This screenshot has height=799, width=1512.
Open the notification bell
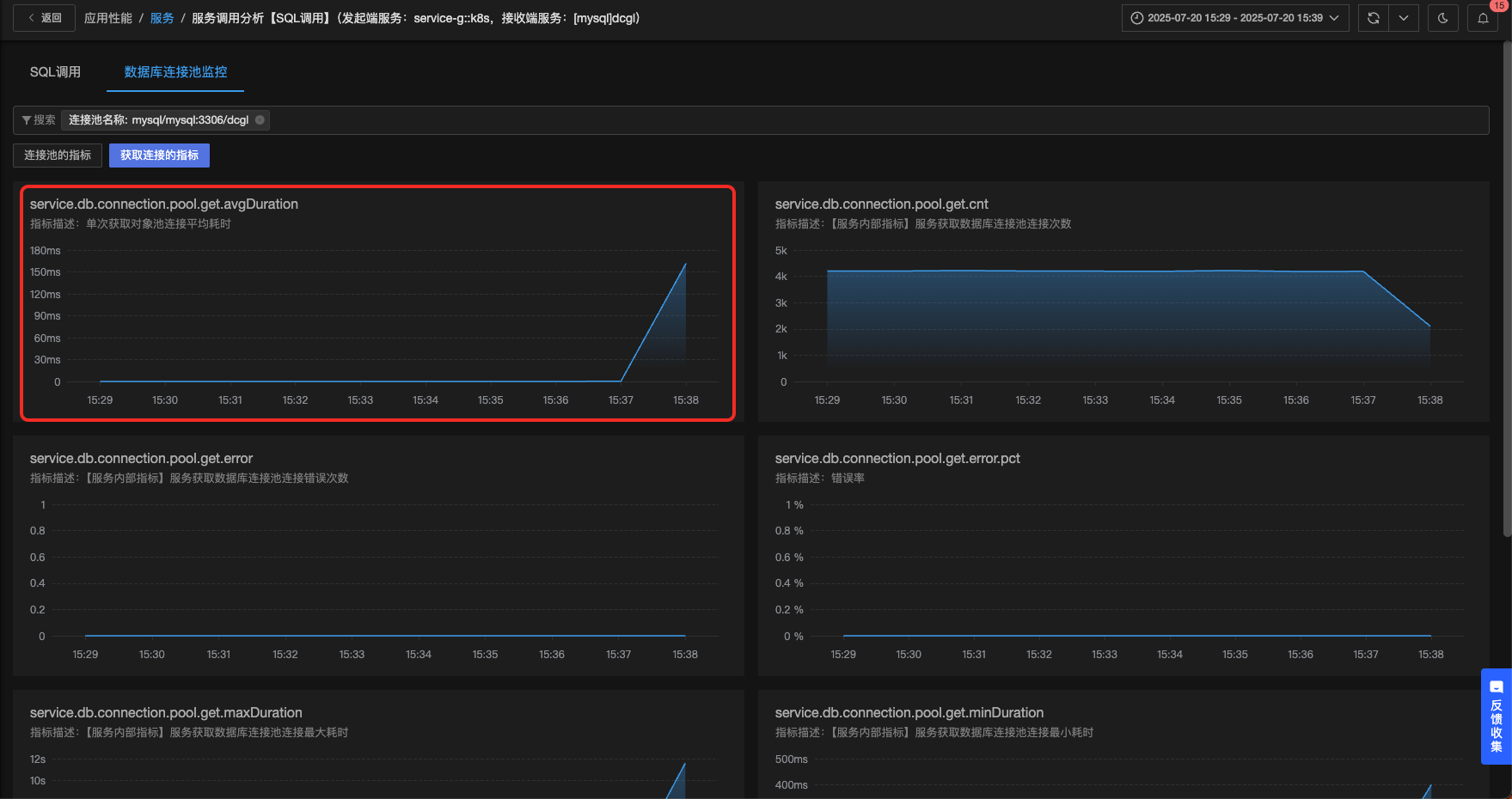point(1483,18)
